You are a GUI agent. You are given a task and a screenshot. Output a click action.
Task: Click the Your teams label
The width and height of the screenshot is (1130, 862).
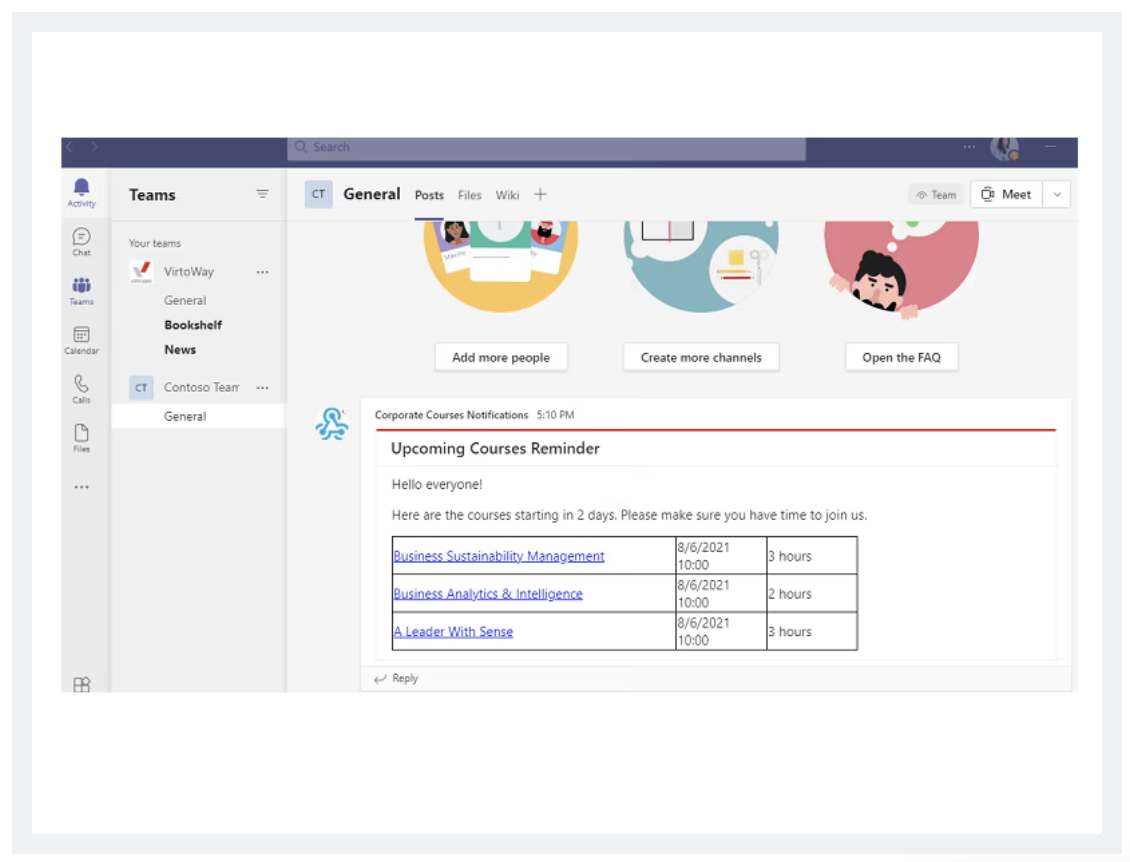point(155,244)
